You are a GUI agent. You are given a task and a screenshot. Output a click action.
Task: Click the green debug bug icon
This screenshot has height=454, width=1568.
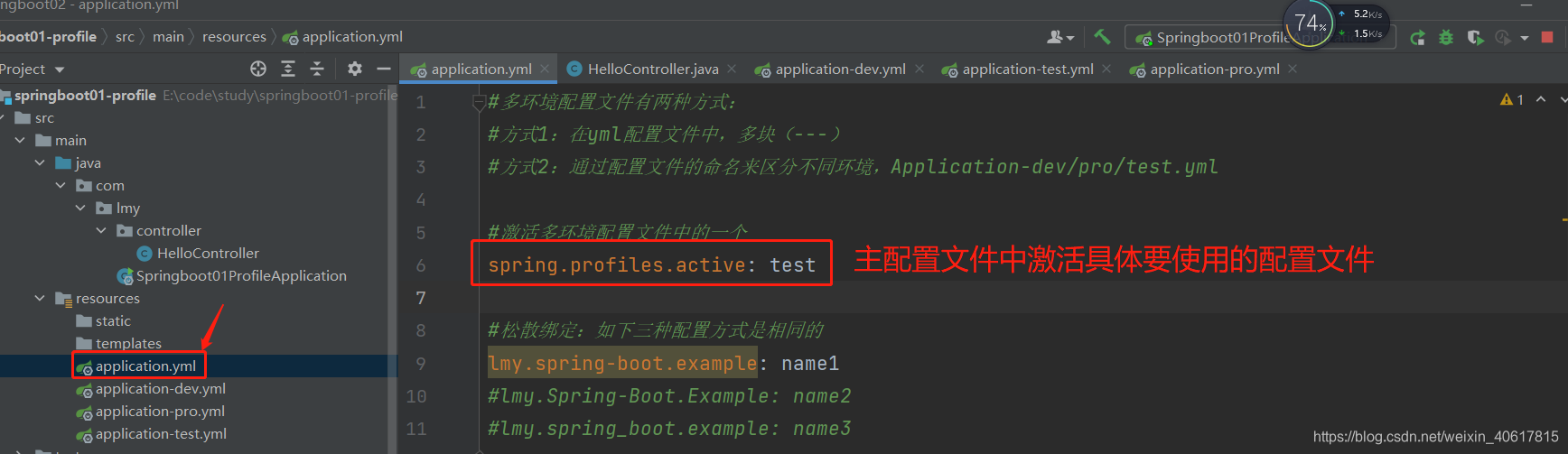[x=1446, y=37]
